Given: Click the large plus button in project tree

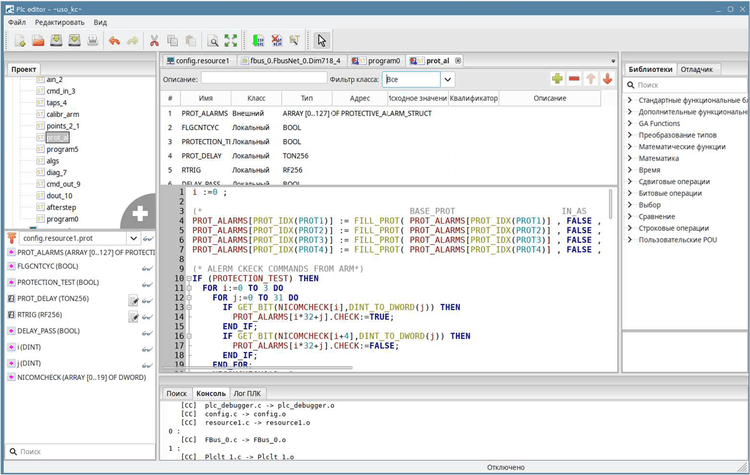Looking at the screenshot, I should click(140, 213).
